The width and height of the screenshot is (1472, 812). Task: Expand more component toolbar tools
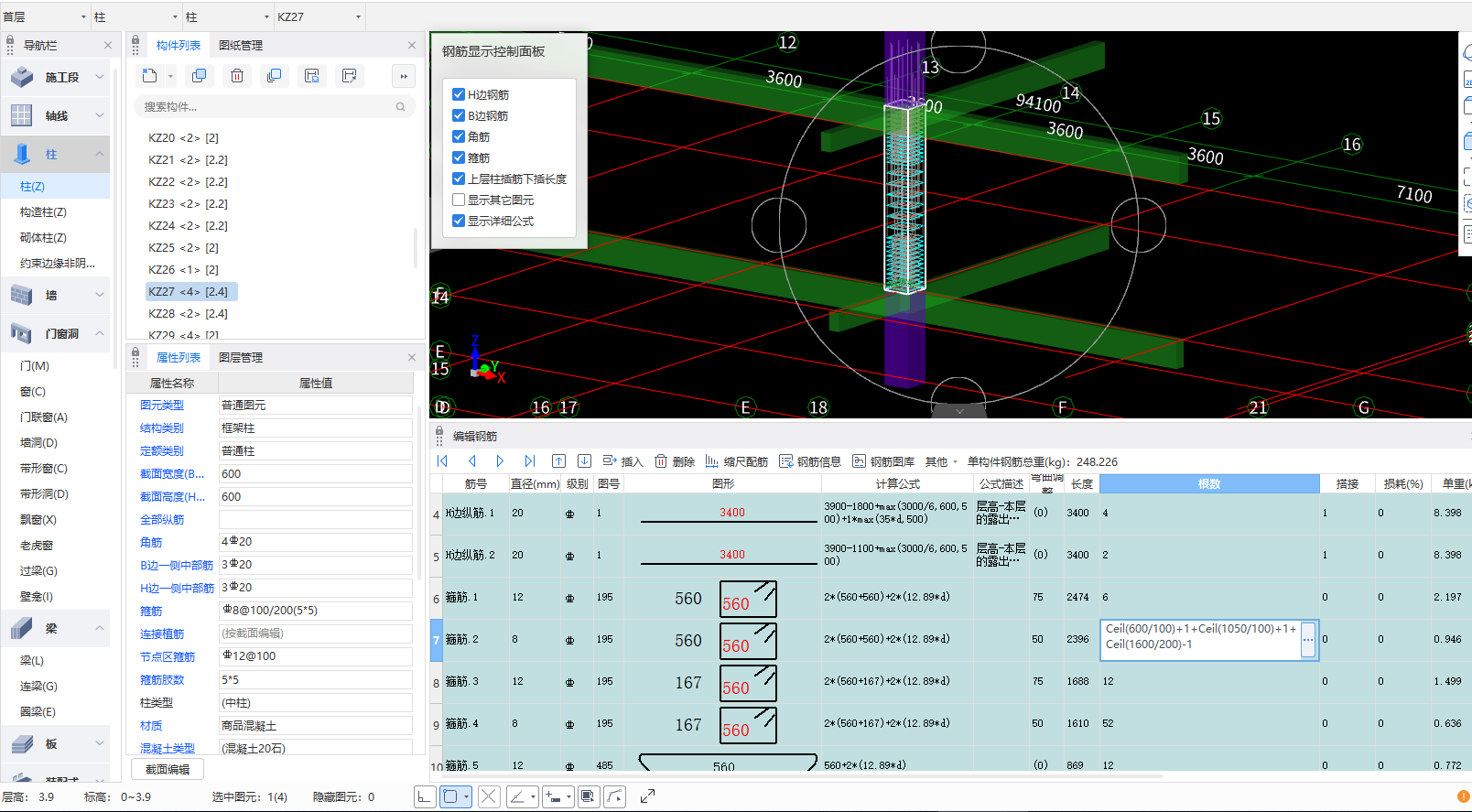pos(404,76)
